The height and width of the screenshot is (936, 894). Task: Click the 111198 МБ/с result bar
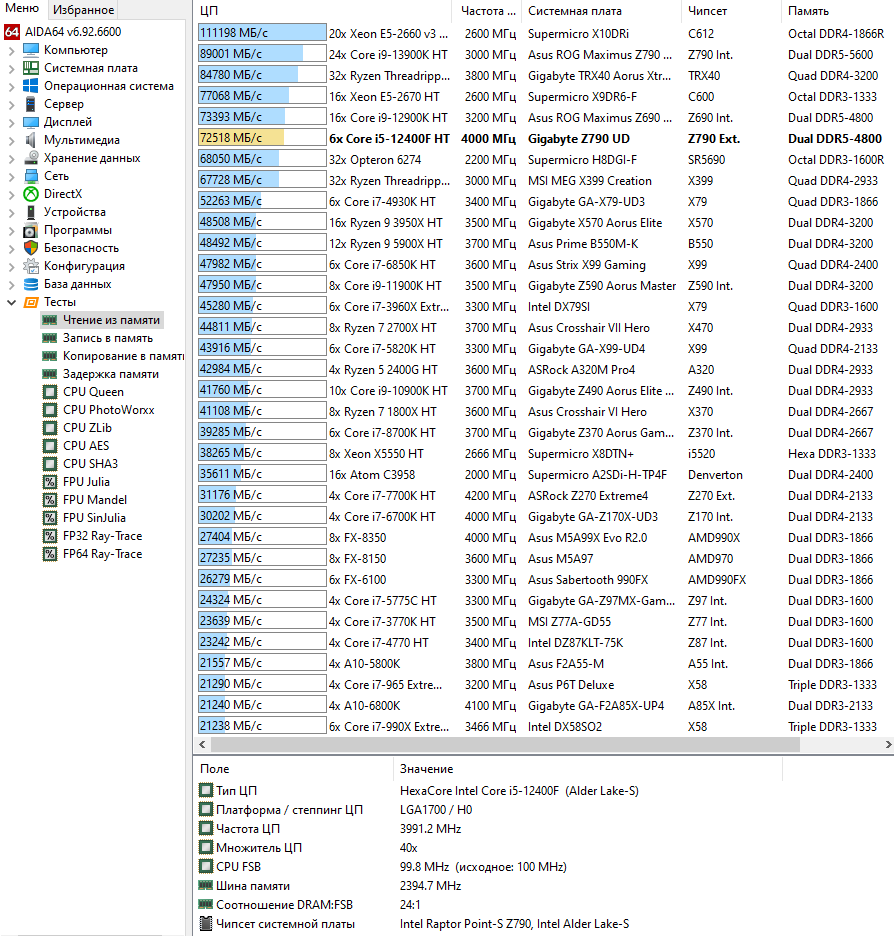(x=262, y=33)
